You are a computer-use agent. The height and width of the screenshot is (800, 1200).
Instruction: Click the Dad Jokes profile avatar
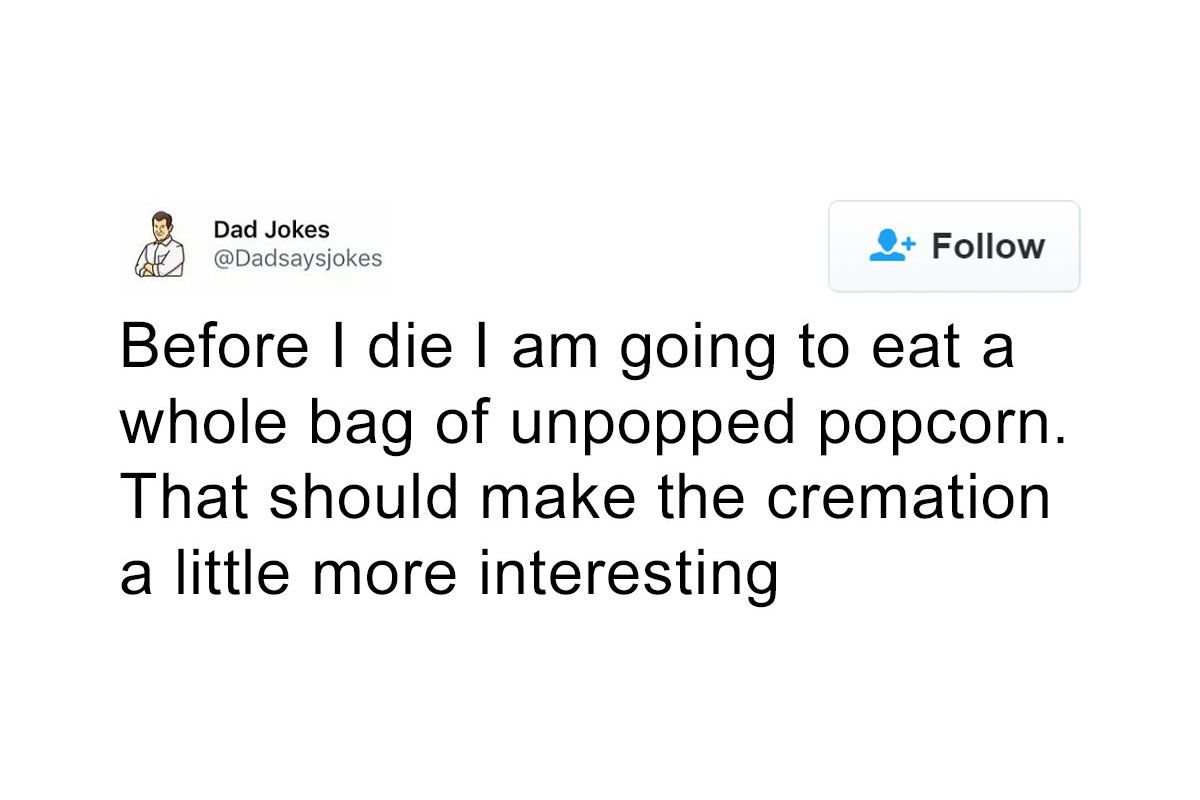161,244
